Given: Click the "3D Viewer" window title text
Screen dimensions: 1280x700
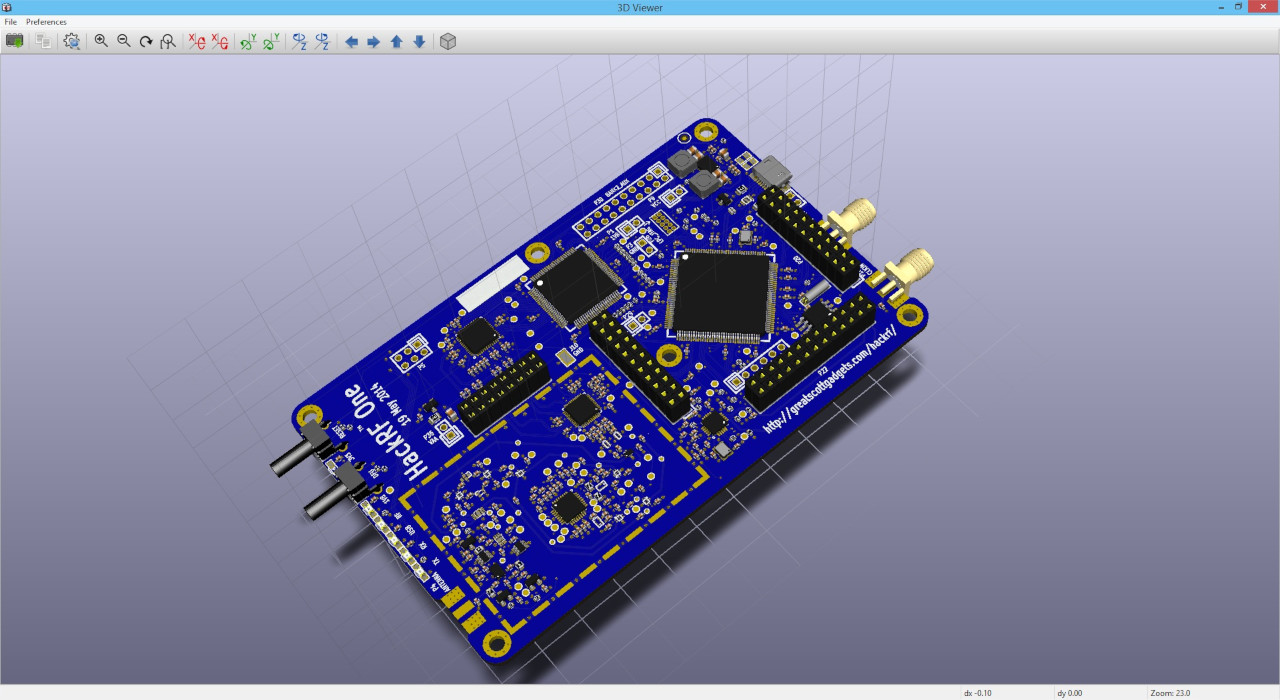Looking at the screenshot, I should click(640, 7).
